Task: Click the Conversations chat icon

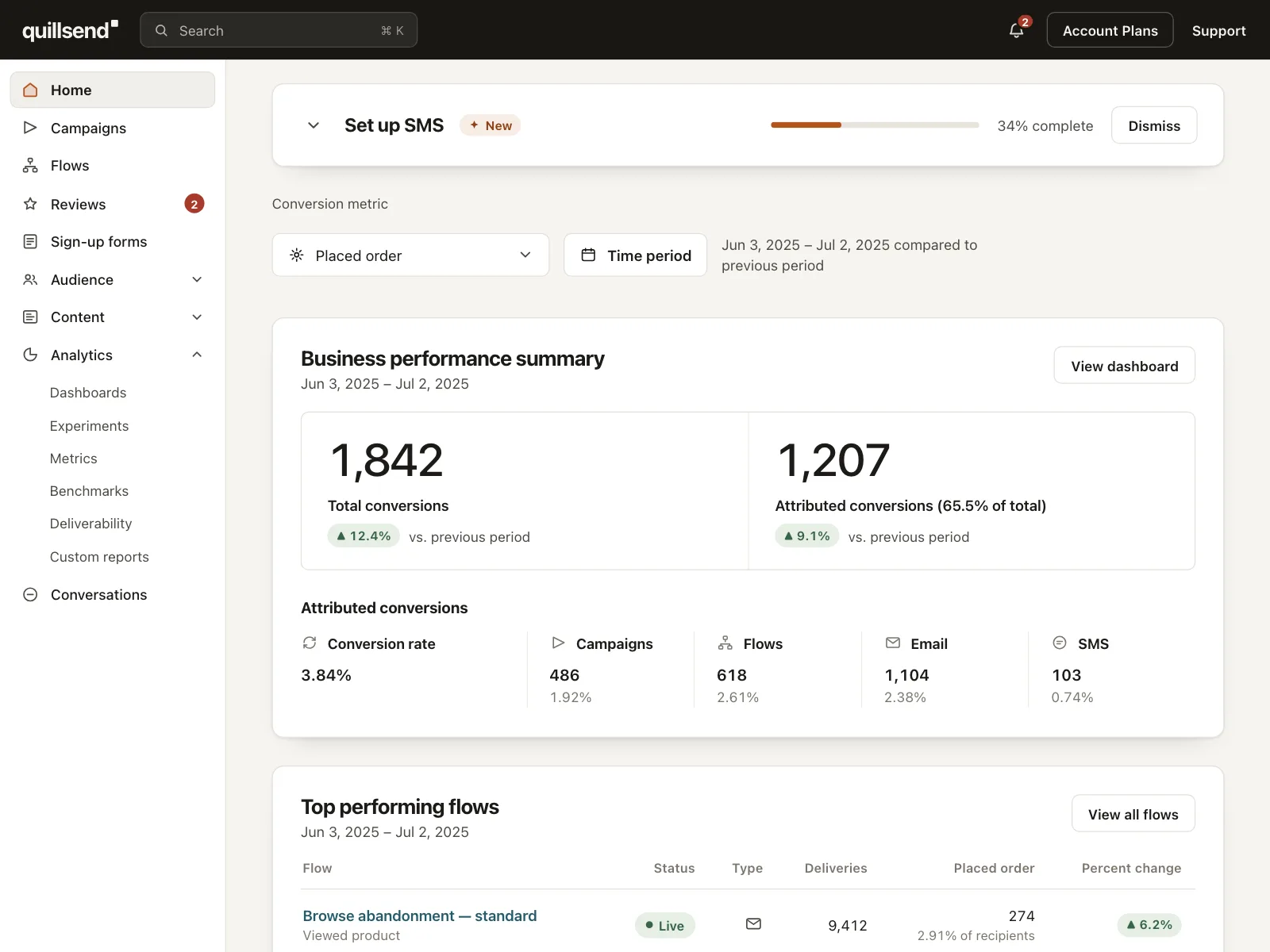Action: [30, 594]
